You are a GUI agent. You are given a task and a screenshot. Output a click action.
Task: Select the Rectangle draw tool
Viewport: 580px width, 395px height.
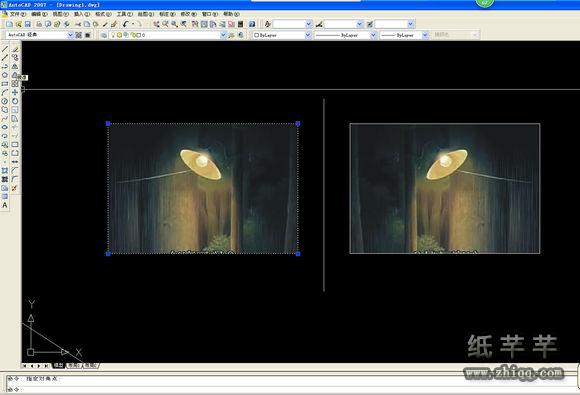[4, 84]
